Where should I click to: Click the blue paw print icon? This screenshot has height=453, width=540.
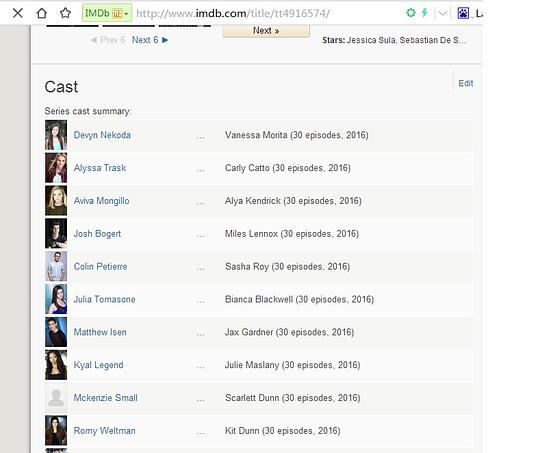[x=463, y=13]
